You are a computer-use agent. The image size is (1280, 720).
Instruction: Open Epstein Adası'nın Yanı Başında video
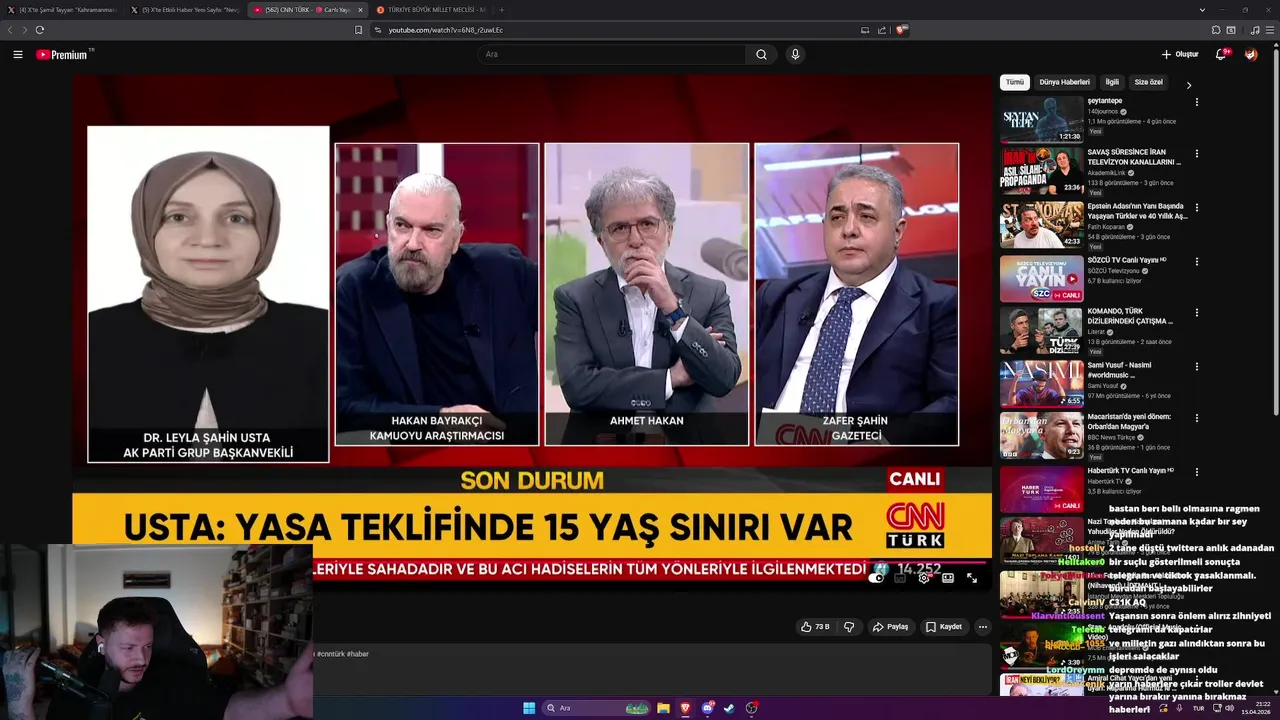coord(1041,224)
